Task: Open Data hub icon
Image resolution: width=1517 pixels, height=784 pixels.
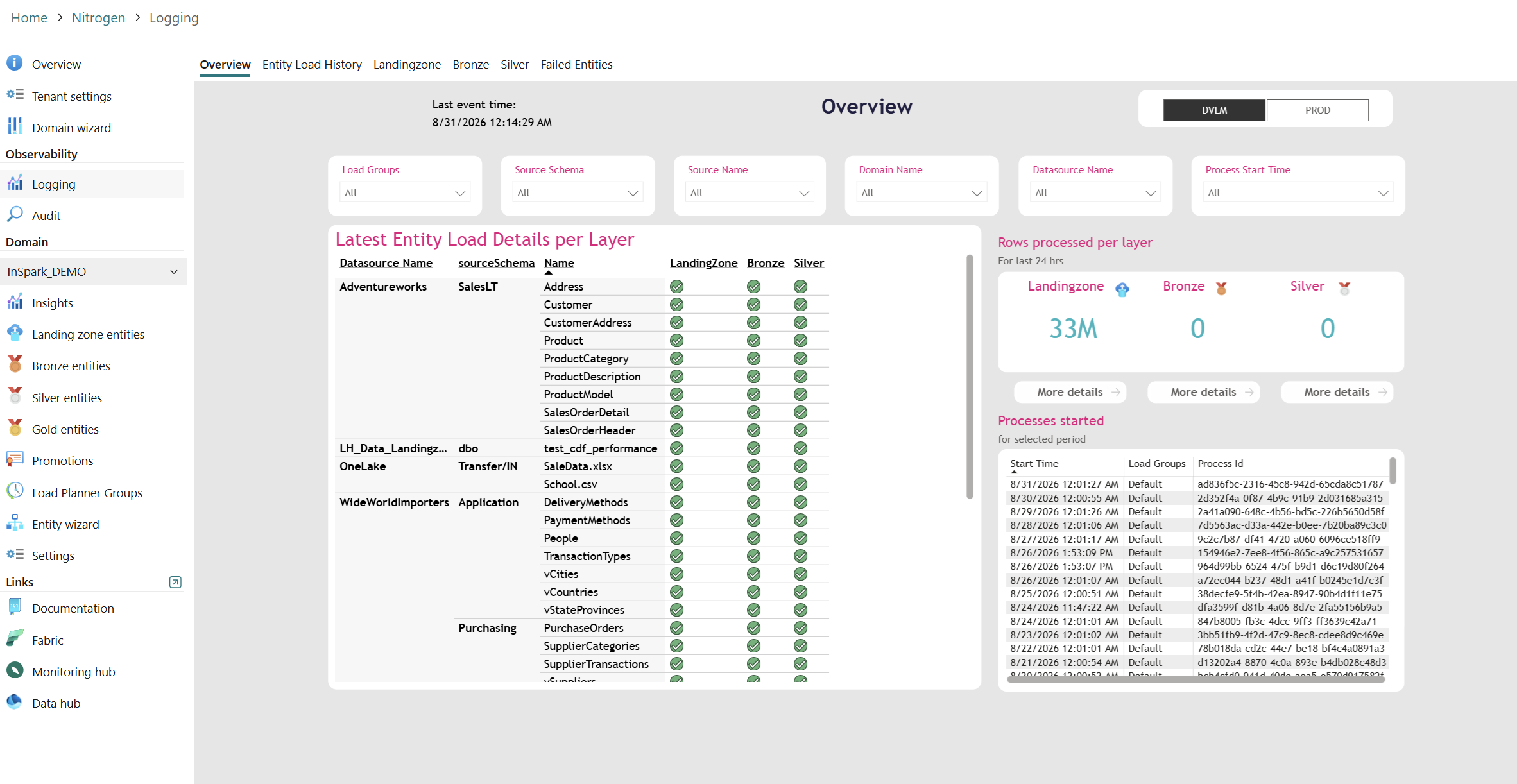Action: [15, 702]
